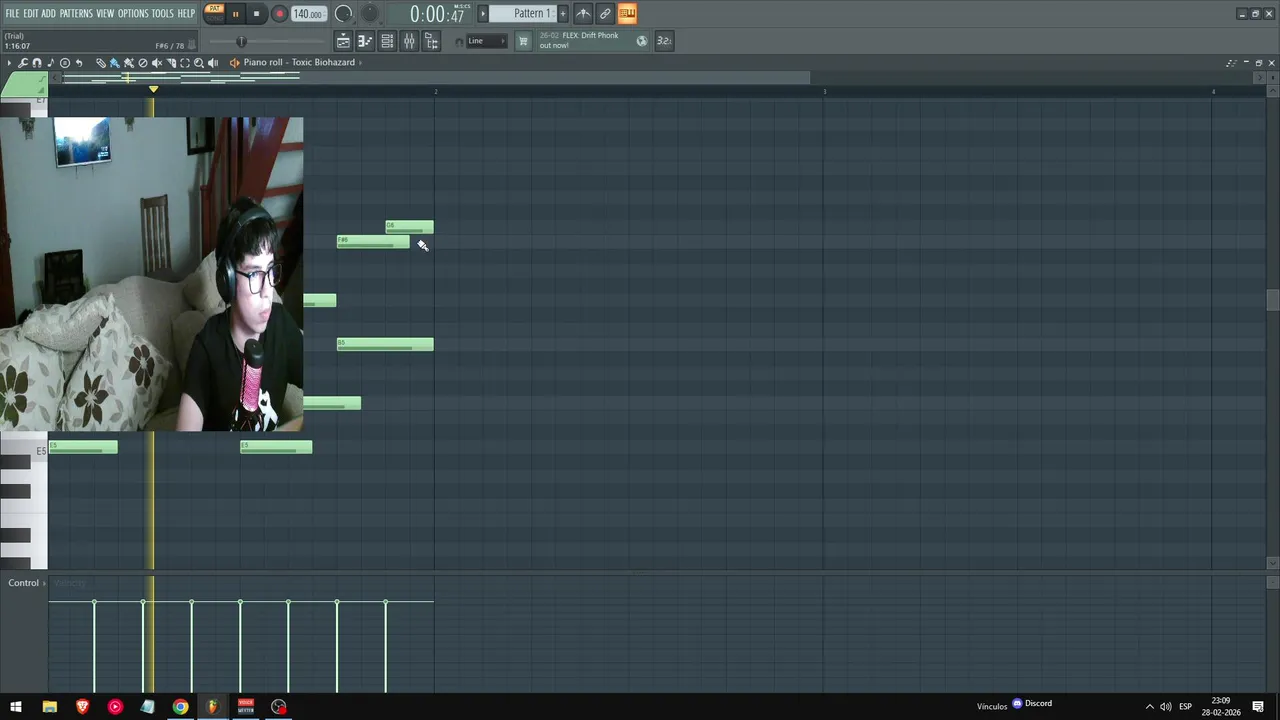Open Voicemeeter from the taskbar
The width and height of the screenshot is (1280, 720).
246,707
